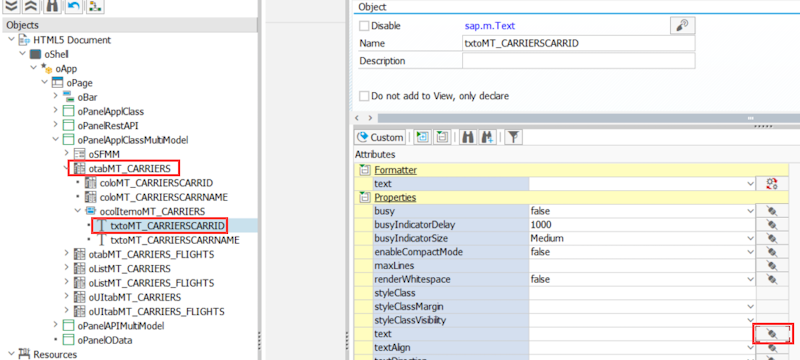This screenshot has height=360, width=800.
Task: Select otabMT_CARRIERS in the tree
Action: click(129, 168)
